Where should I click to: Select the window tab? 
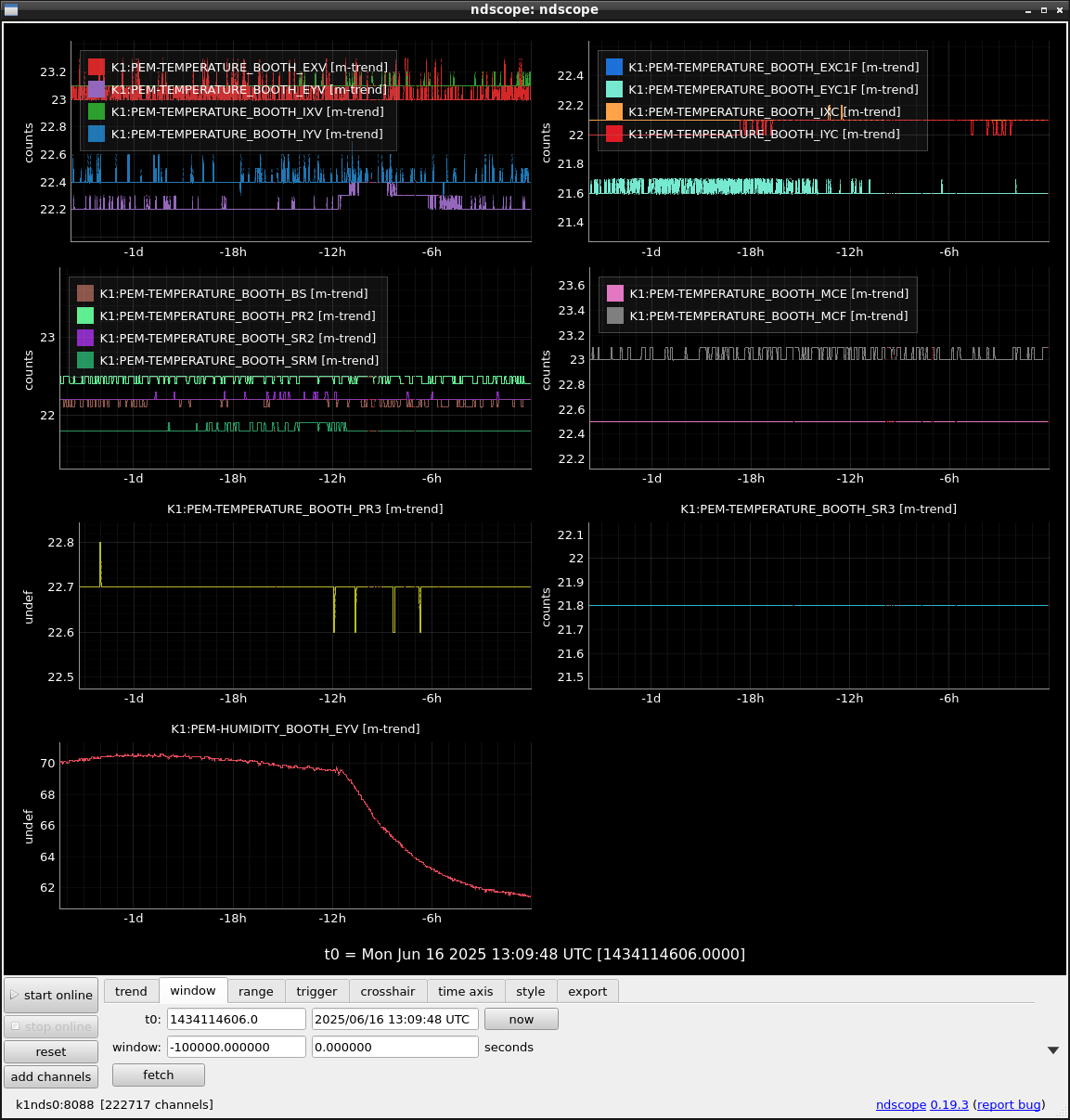(193, 990)
